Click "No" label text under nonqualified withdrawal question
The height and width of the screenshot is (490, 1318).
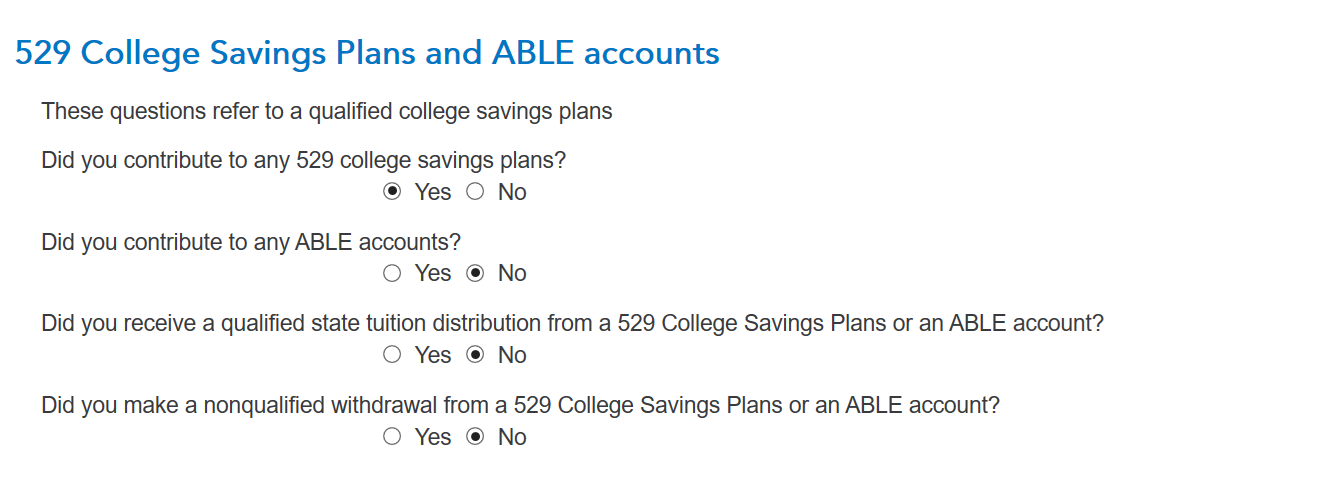[x=512, y=438]
